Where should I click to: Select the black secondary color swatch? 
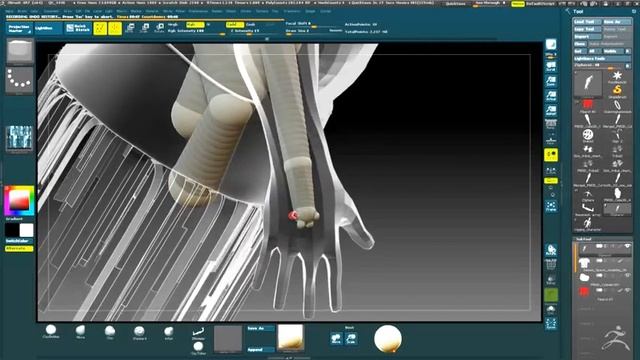click(12, 230)
